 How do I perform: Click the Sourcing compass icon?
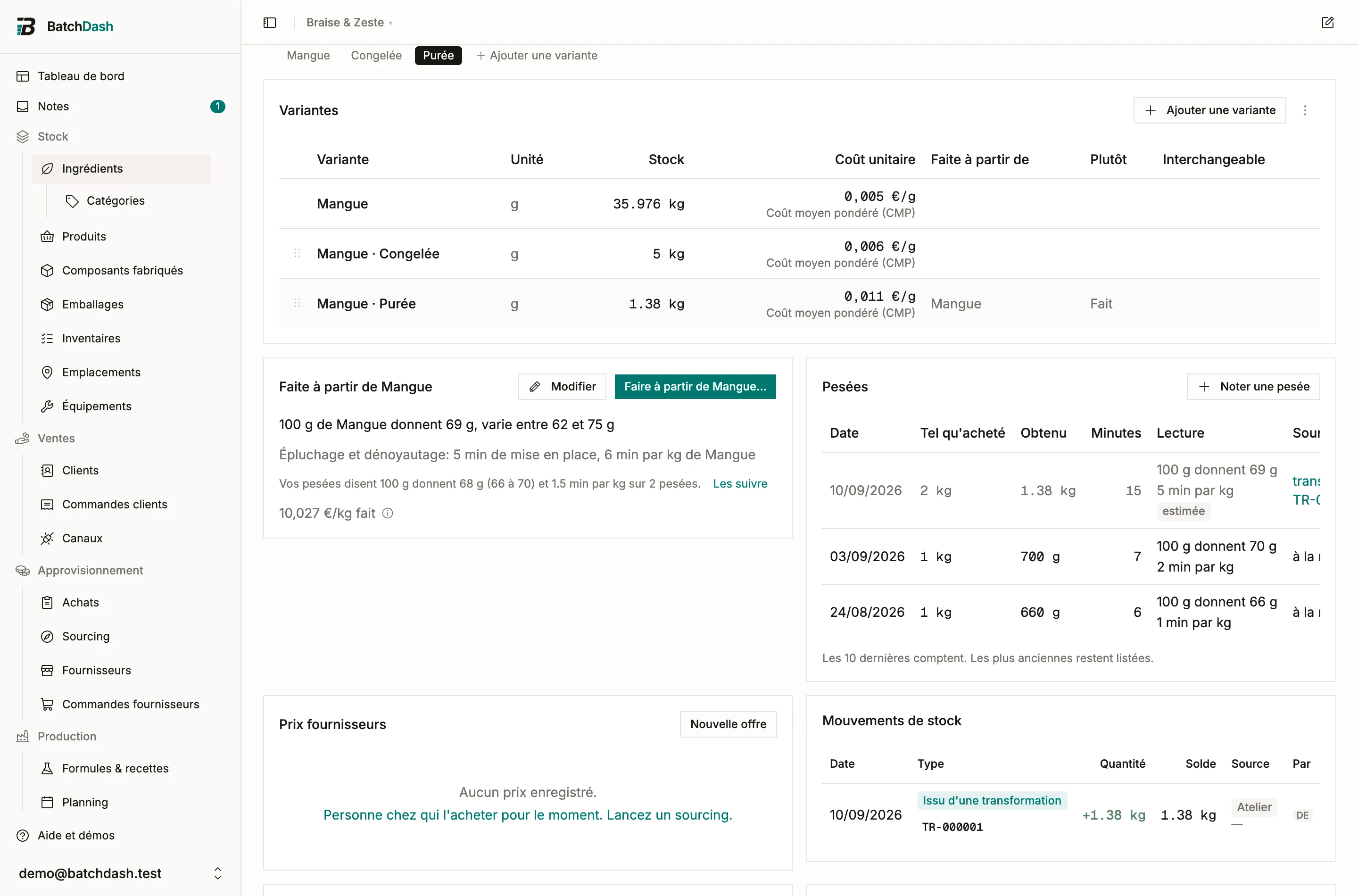click(48, 637)
